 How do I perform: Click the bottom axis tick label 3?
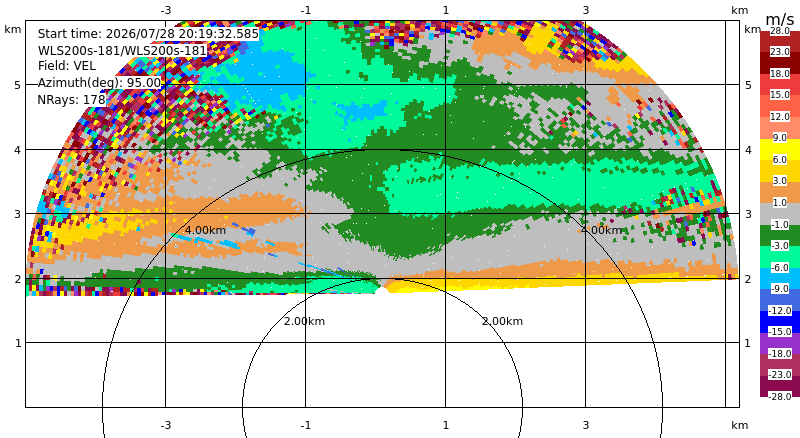(x=586, y=425)
